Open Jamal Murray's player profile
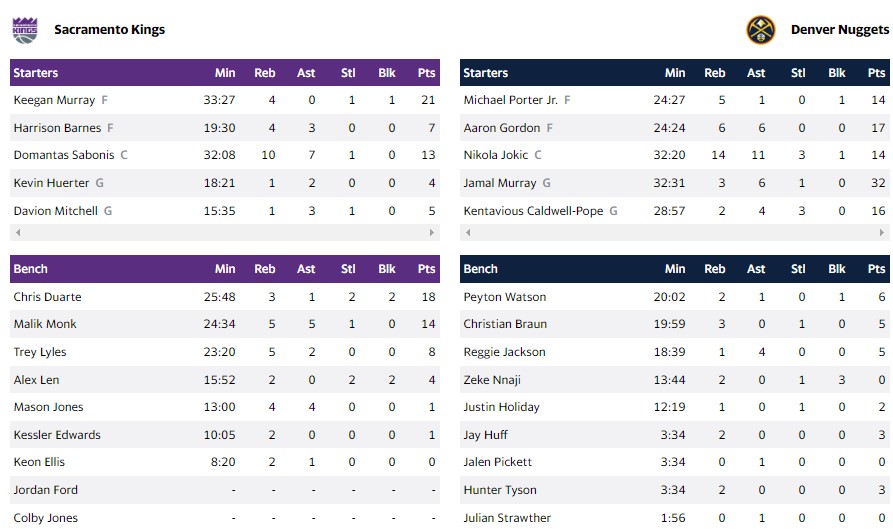Screen dimensions: 893x529 tap(500, 183)
